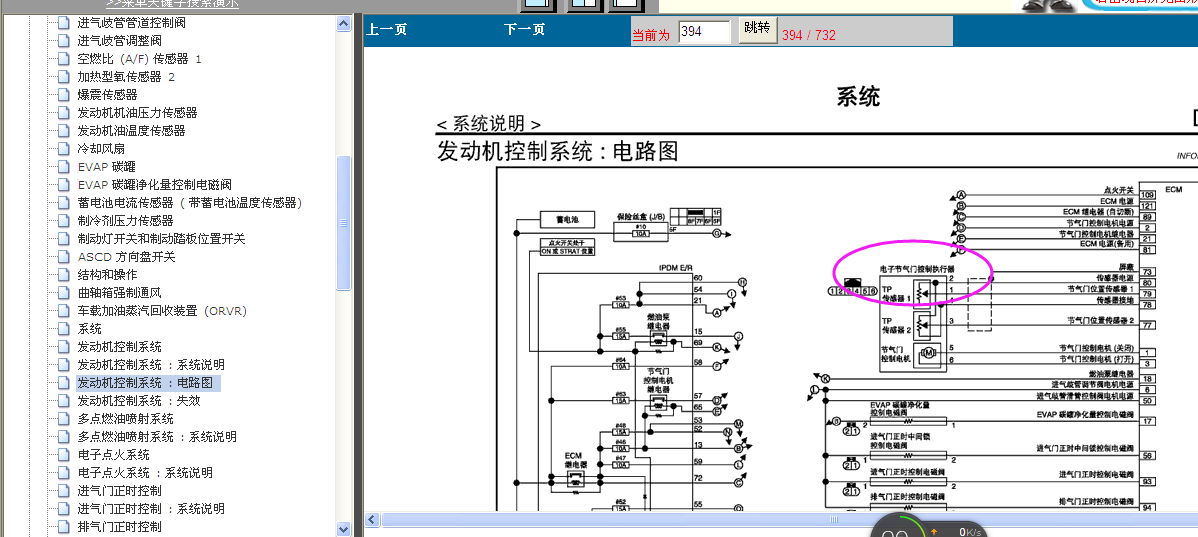
Task: Focus the current page number field showing 394
Action: (704, 32)
